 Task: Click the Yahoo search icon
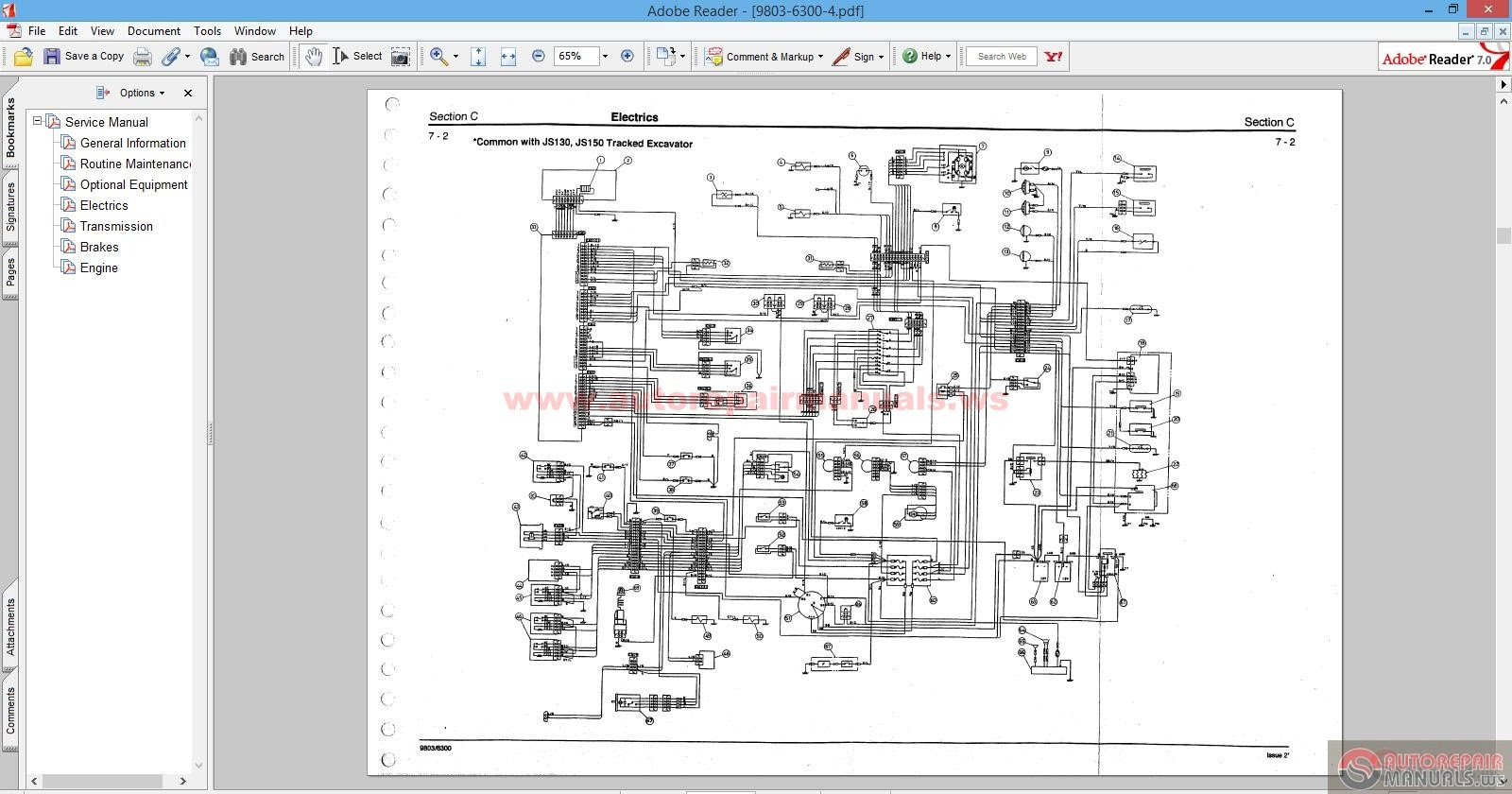pyautogui.click(x=1054, y=57)
